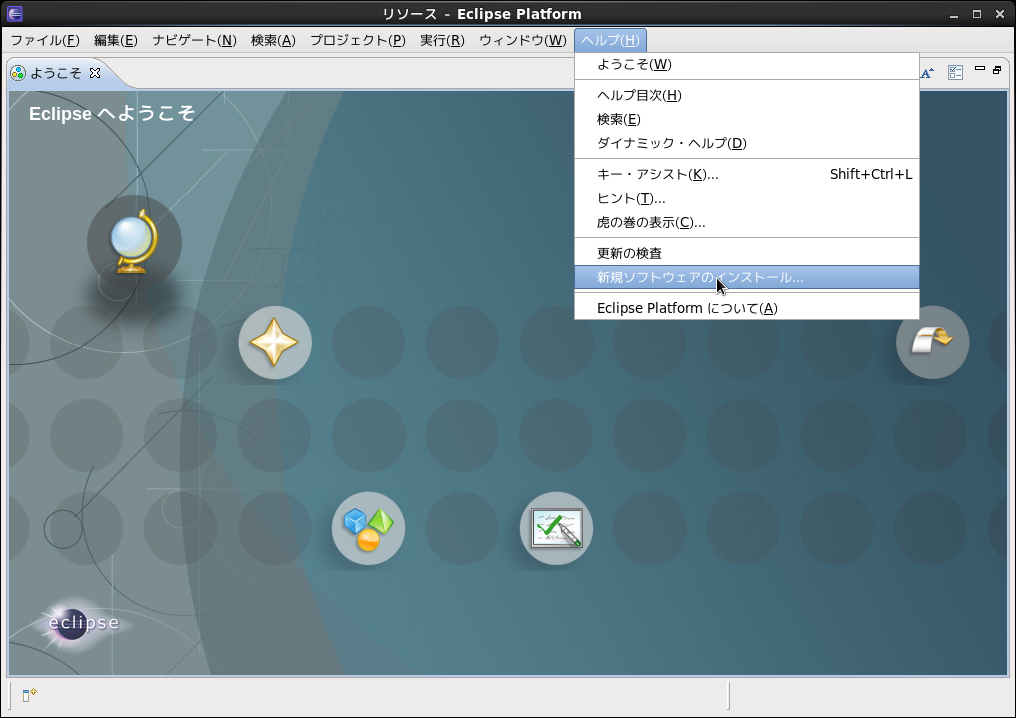The height and width of the screenshot is (718, 1016).
Task: Open the 検索(A) menu
Action: point(273,40)
